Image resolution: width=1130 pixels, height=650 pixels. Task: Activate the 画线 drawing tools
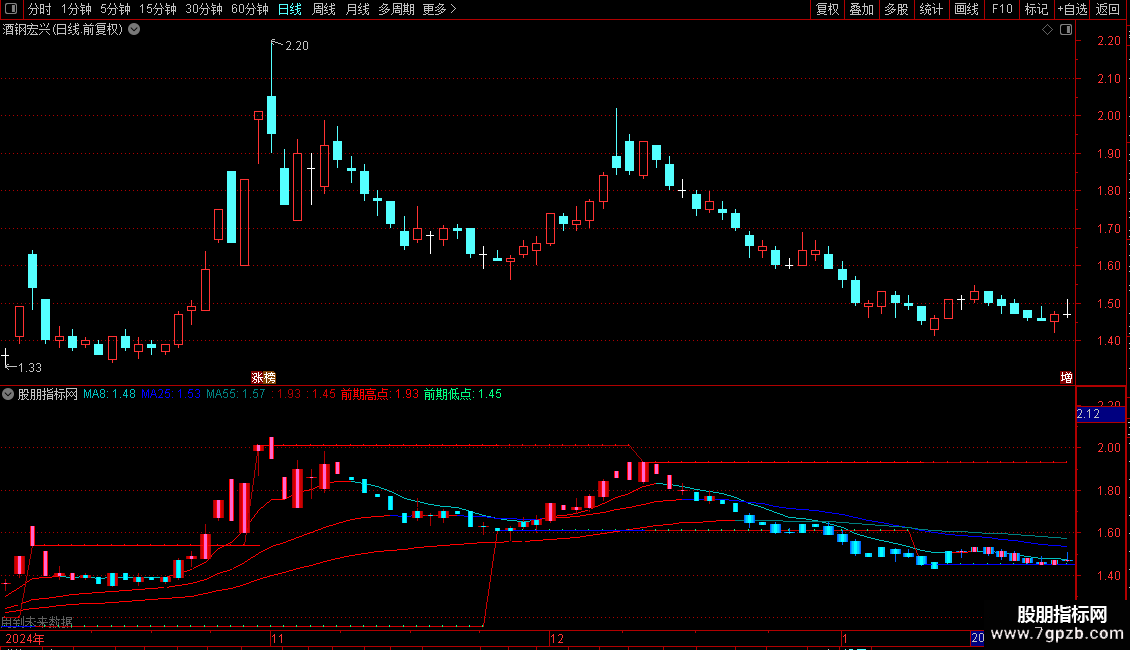966,9
